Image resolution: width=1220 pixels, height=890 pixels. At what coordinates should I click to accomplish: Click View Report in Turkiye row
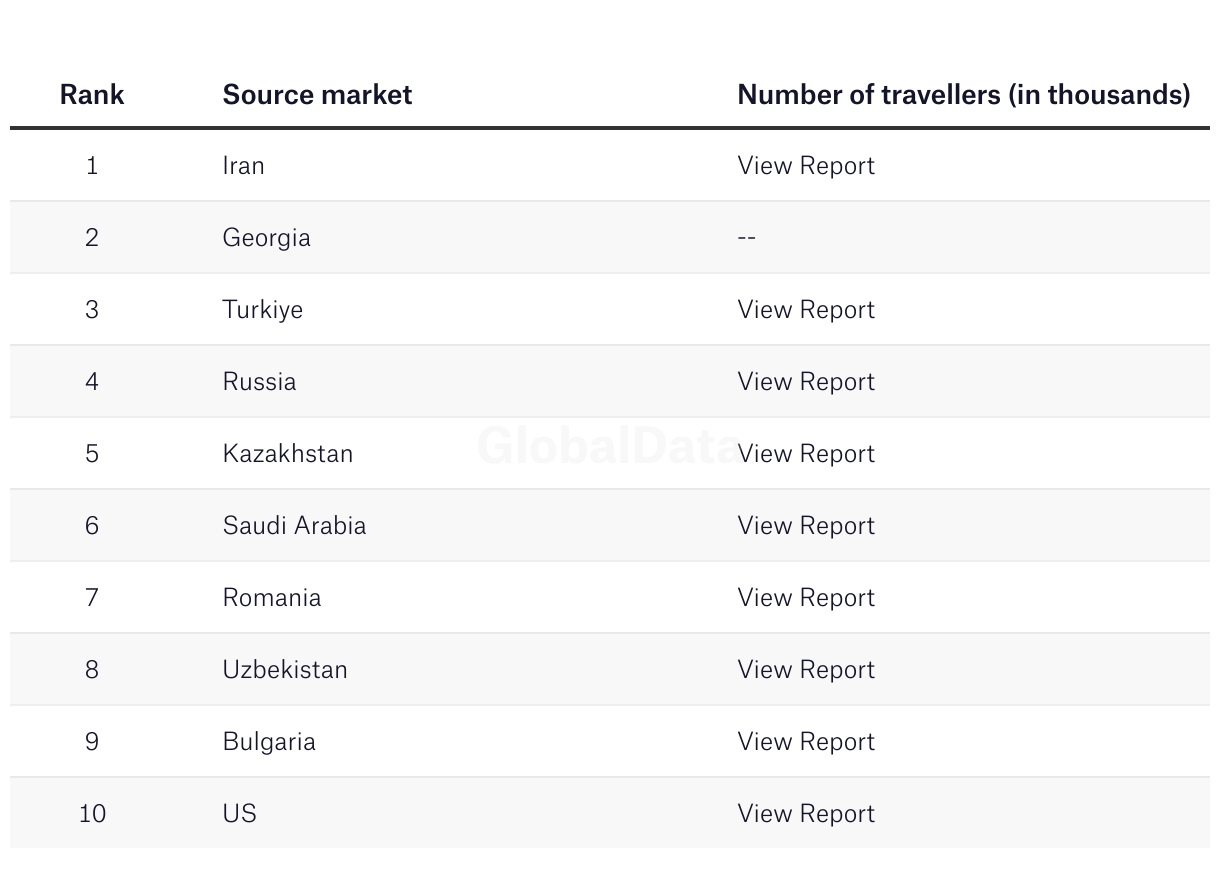pyautogui.click(x=806, y=310)
